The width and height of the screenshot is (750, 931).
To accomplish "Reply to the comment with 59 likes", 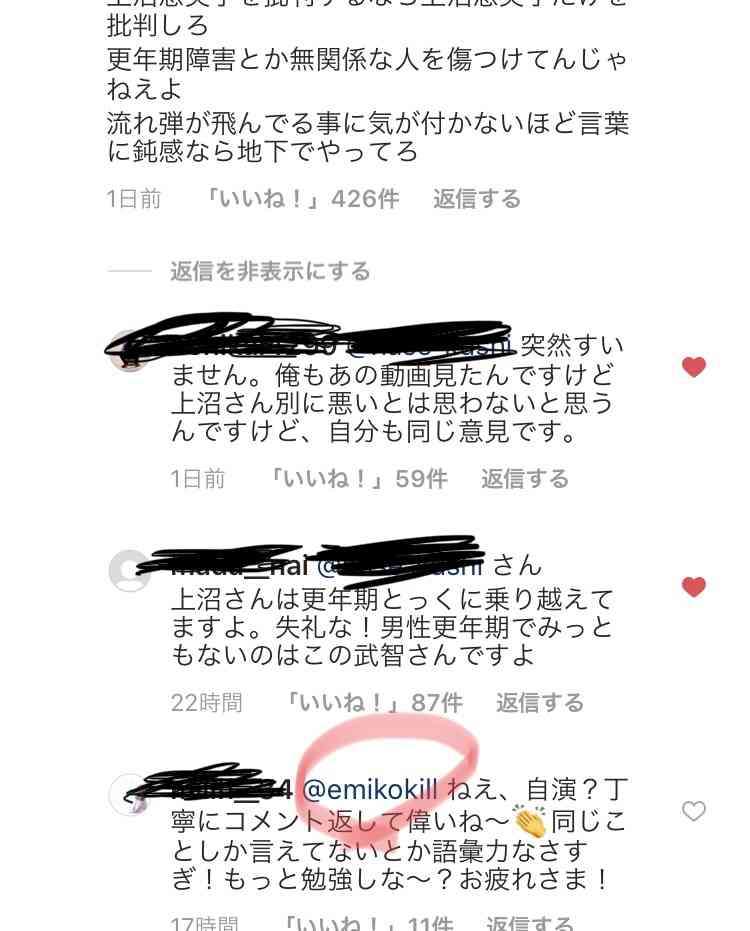I will point(525,479).
